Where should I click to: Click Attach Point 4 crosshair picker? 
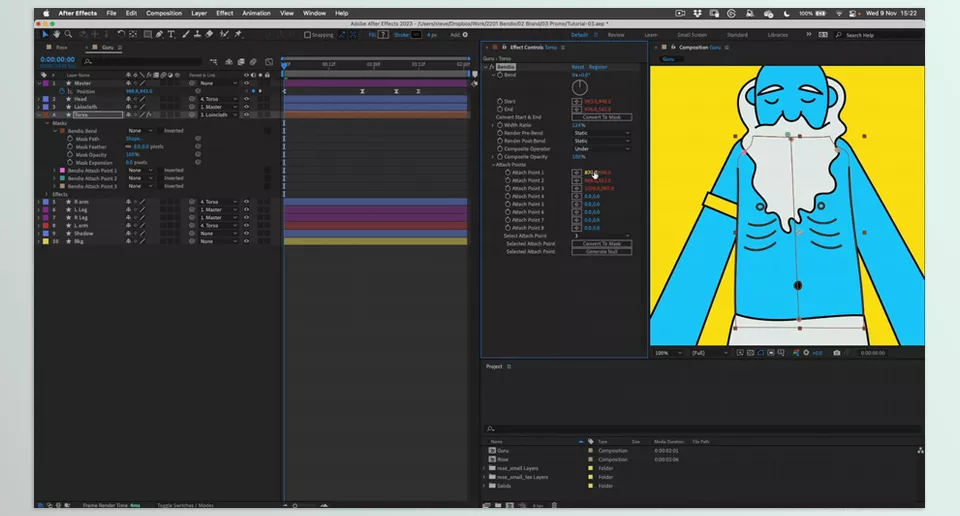pyautogui.click(x=577, y=196)
